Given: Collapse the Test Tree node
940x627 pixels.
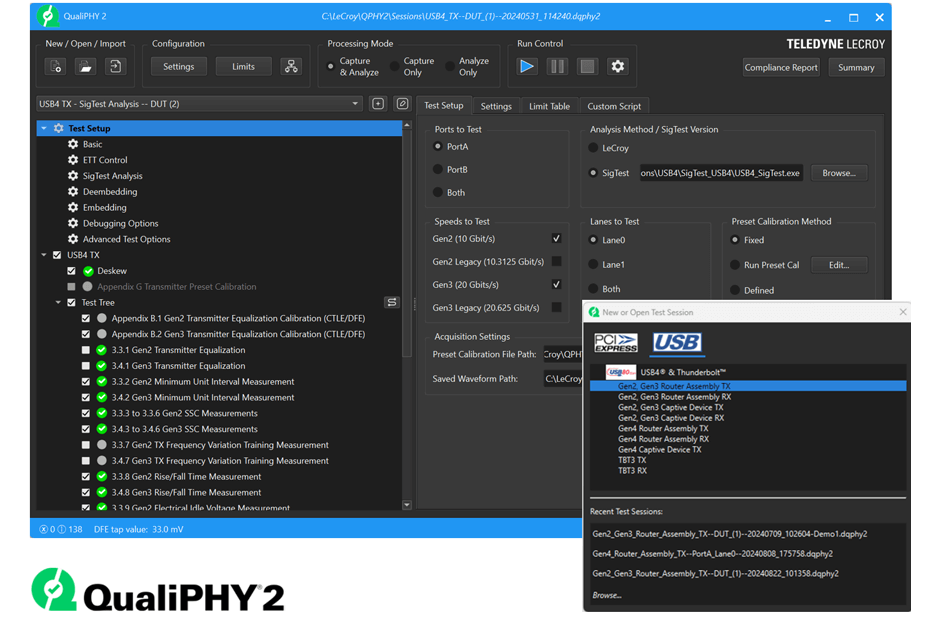Looking at the screenshot, I should point(58,303).
